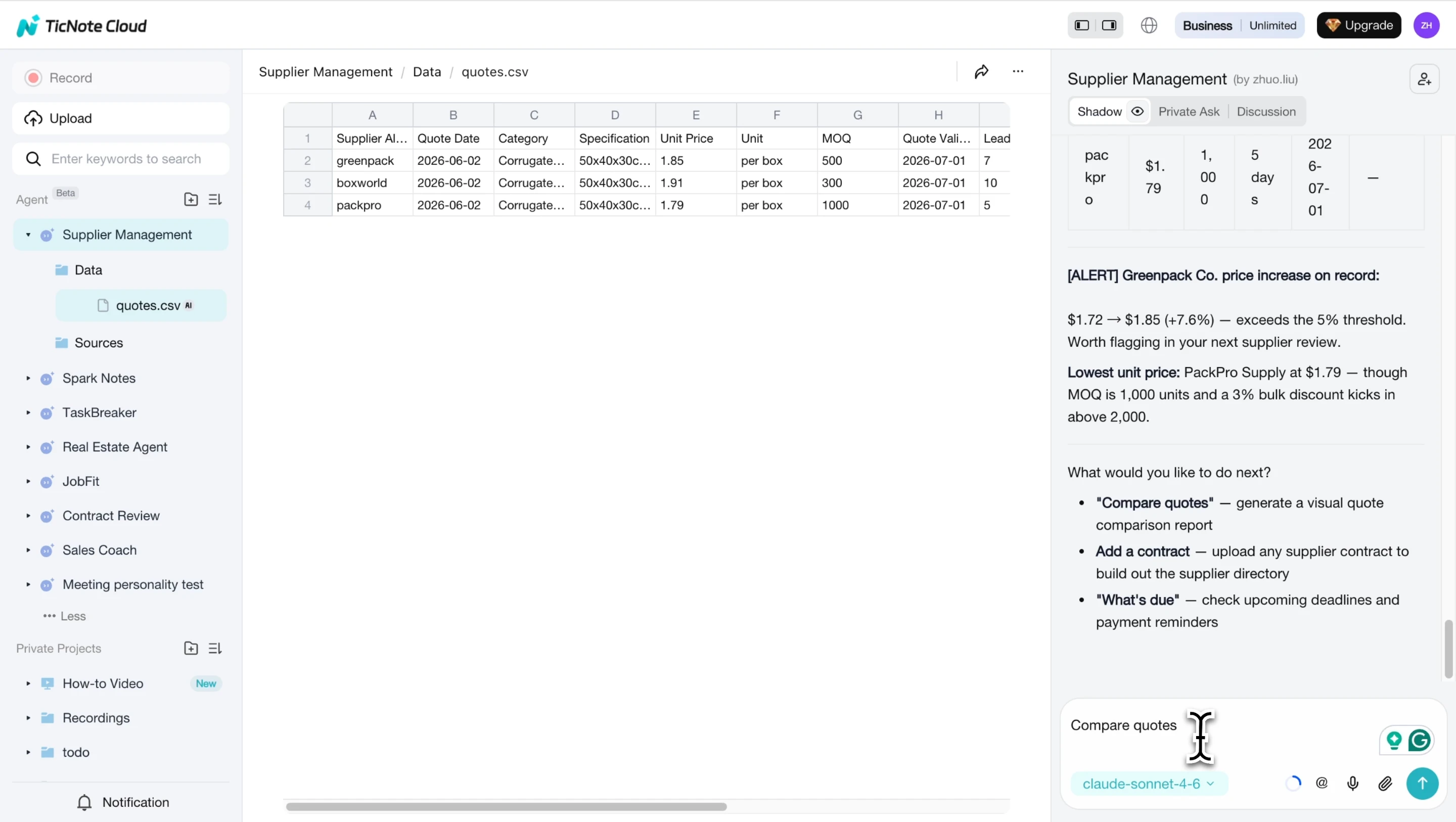
Task: Expand the Meeting personality test agent
Action: pyautogui.click(x=28, y=584)
